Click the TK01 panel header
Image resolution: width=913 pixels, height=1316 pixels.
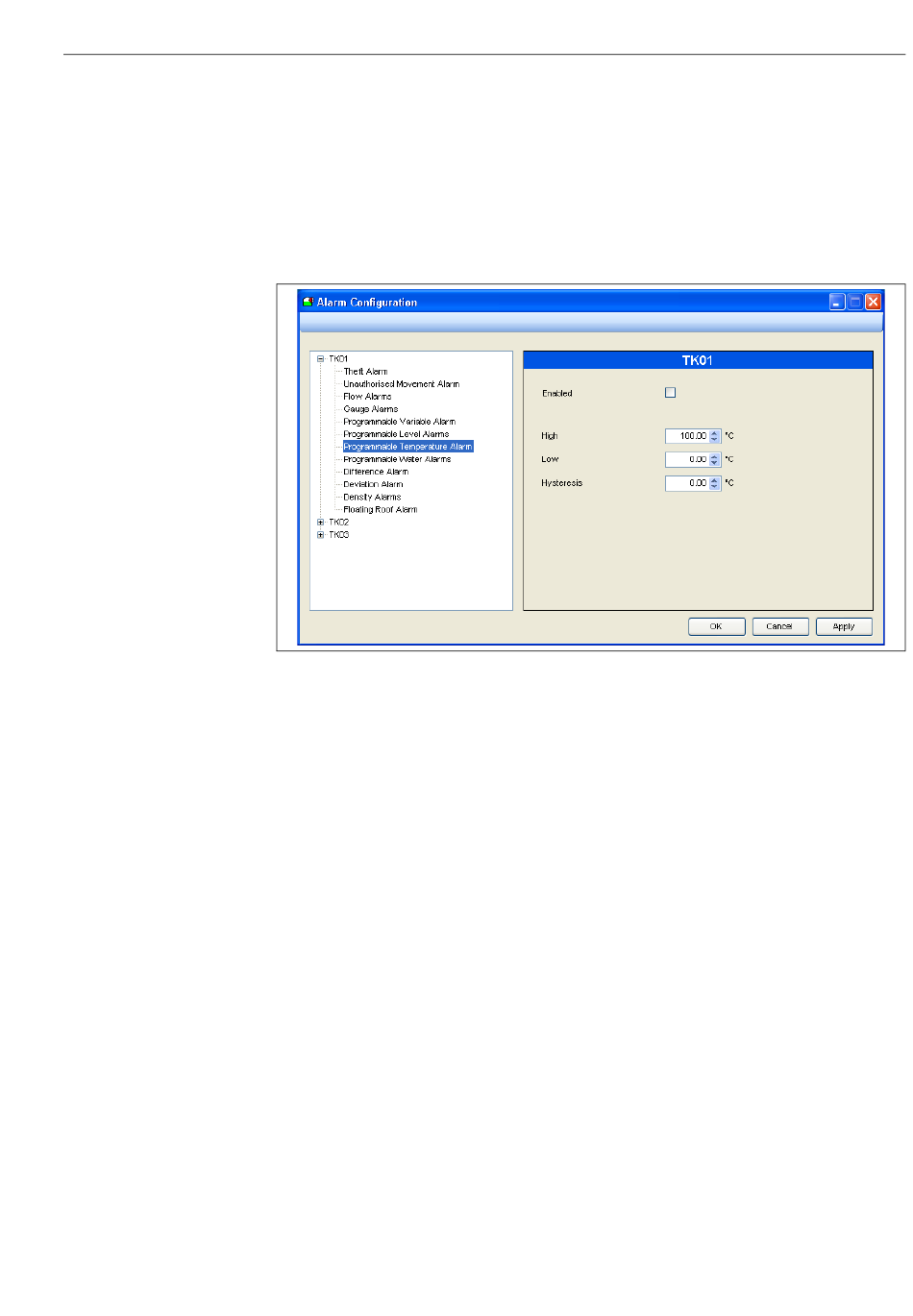click(x=698, y=360)
